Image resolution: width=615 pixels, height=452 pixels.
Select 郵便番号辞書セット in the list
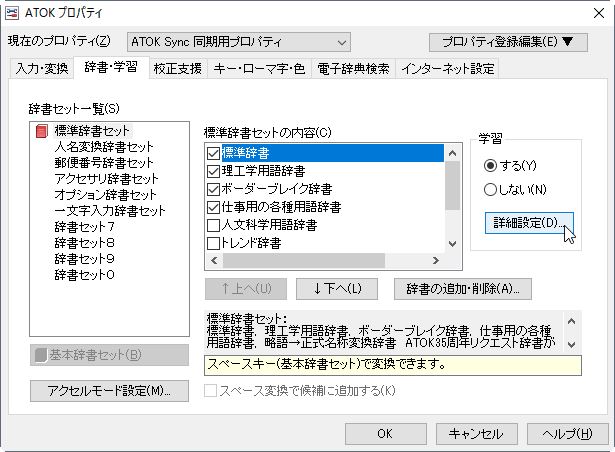[x=104, y=163]
